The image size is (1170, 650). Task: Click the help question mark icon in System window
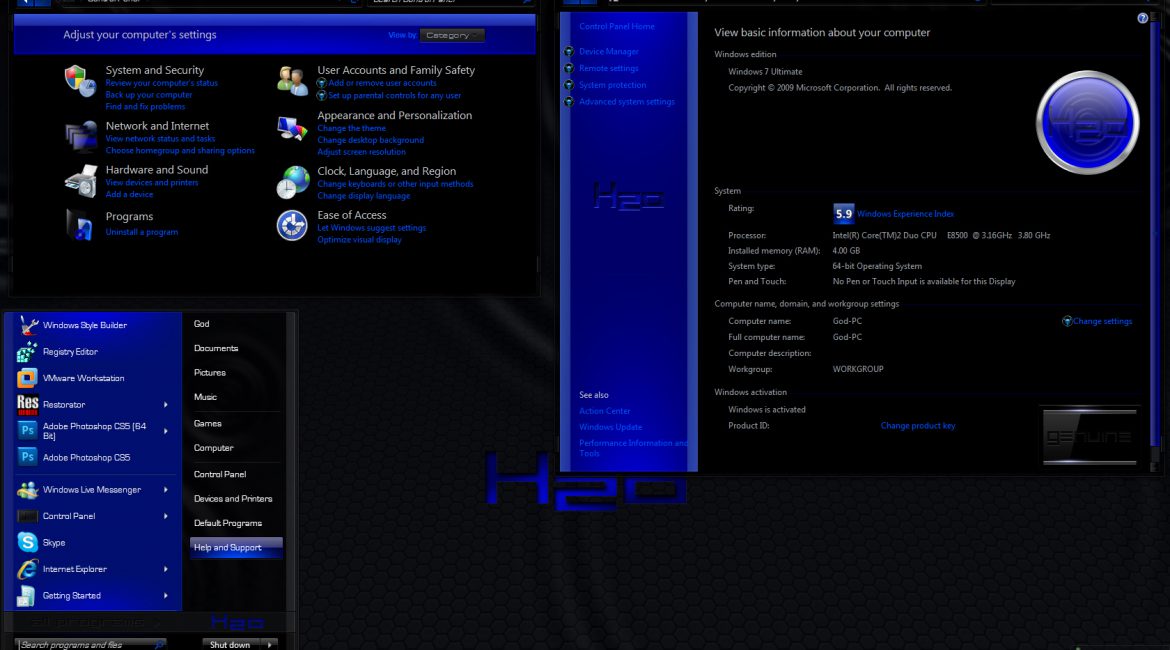pyautogui.click(x=1142, y=18)
